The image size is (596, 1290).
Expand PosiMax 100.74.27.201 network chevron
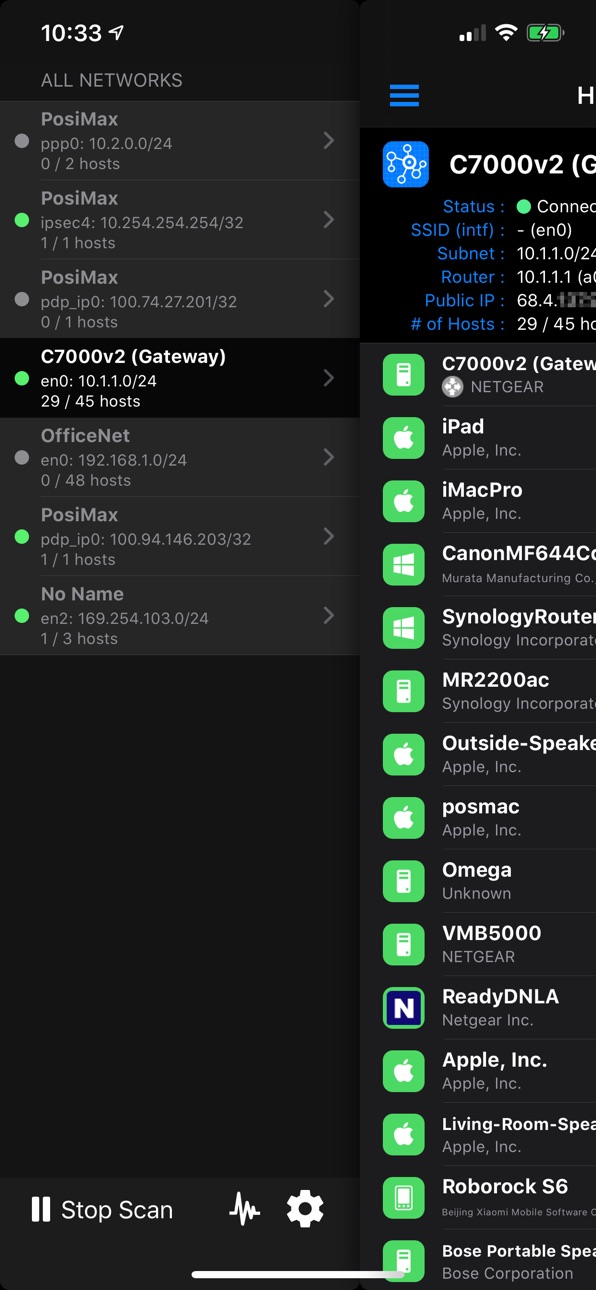(328, 299)
